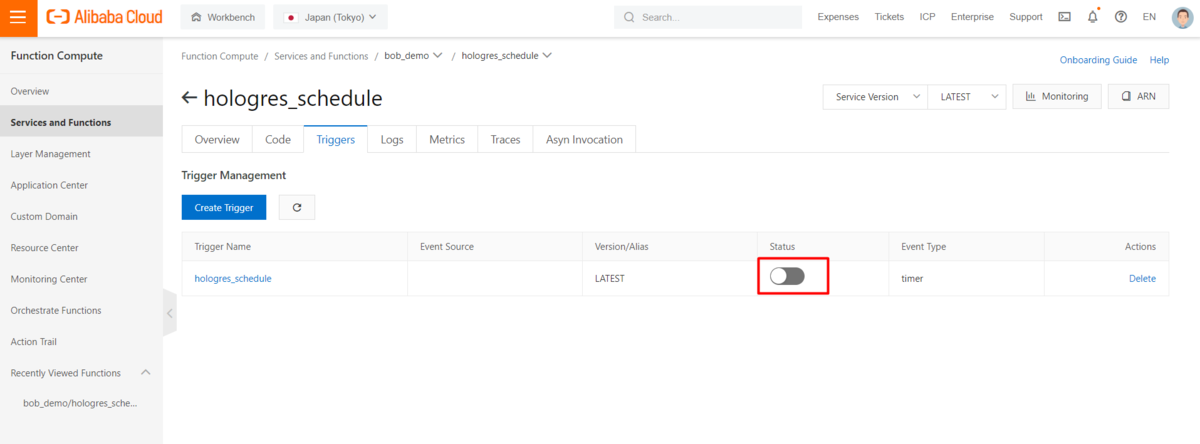Open Layer Management in sidebar
1200x444 pixels.
(x=81, y=154)
